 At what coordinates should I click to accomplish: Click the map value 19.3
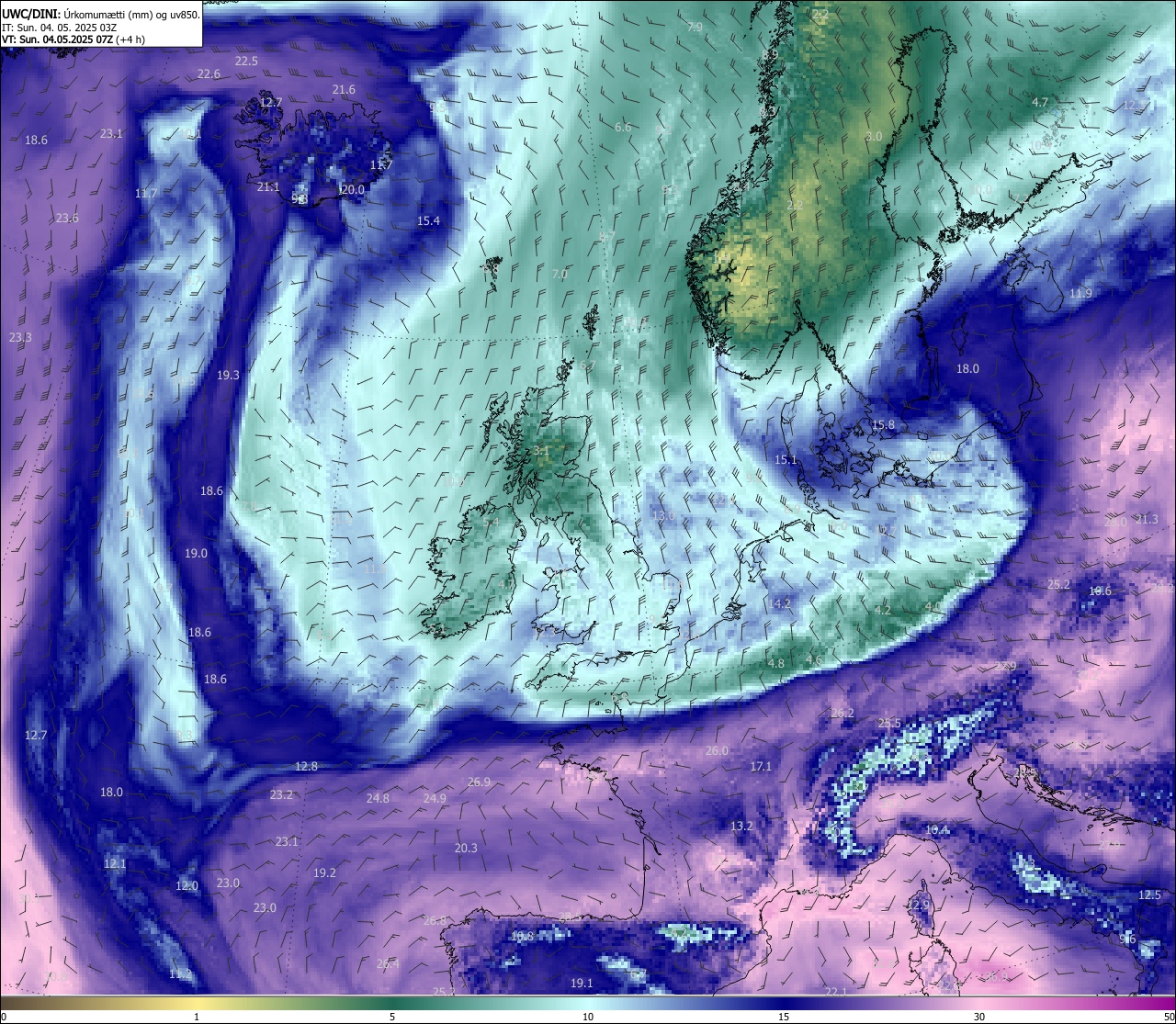click(228, 375)
